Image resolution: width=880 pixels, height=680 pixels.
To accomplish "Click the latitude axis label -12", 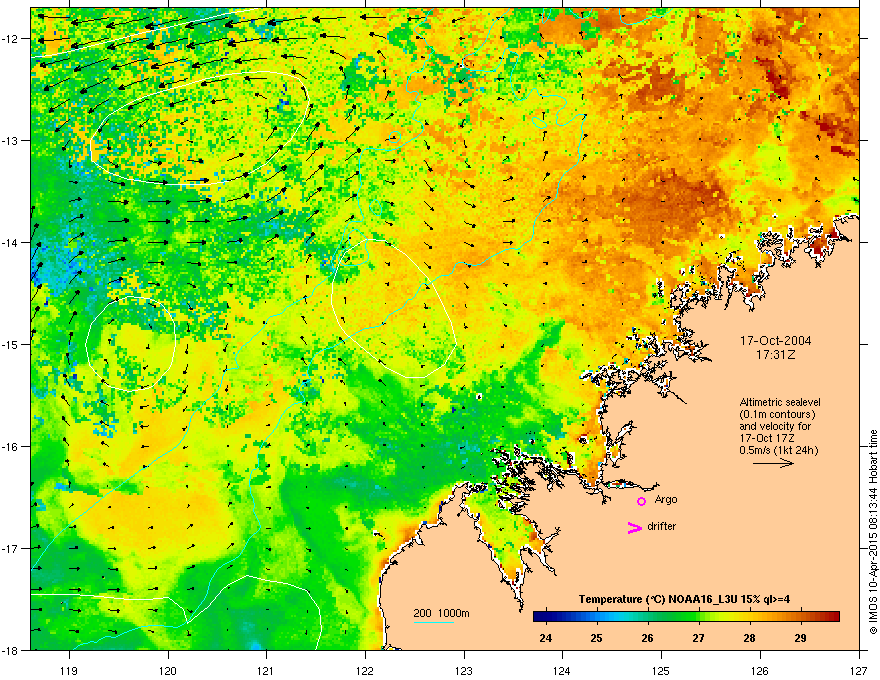I will [11, 39].
